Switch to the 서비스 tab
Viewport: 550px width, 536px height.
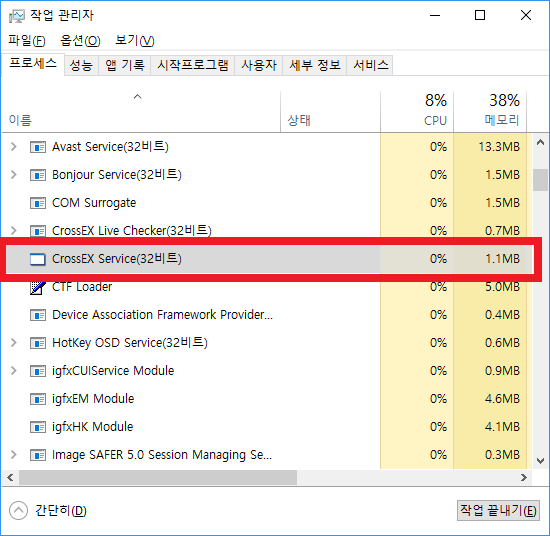coord(370,65)
